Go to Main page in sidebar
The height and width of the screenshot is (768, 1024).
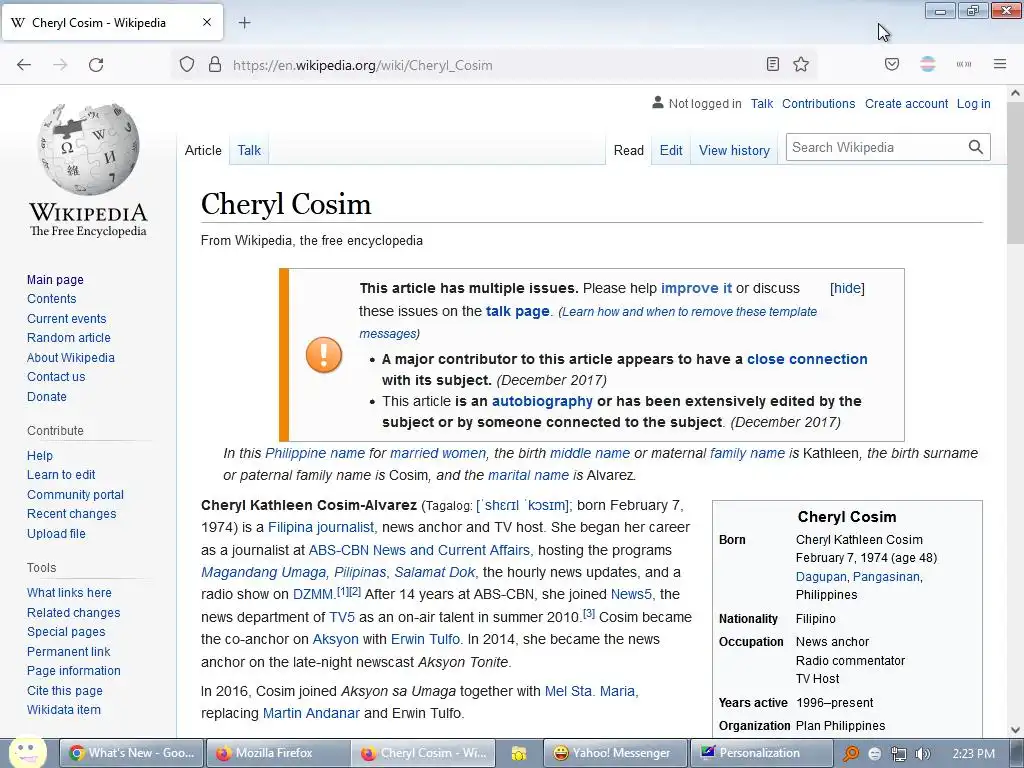(x=56, y=280)
